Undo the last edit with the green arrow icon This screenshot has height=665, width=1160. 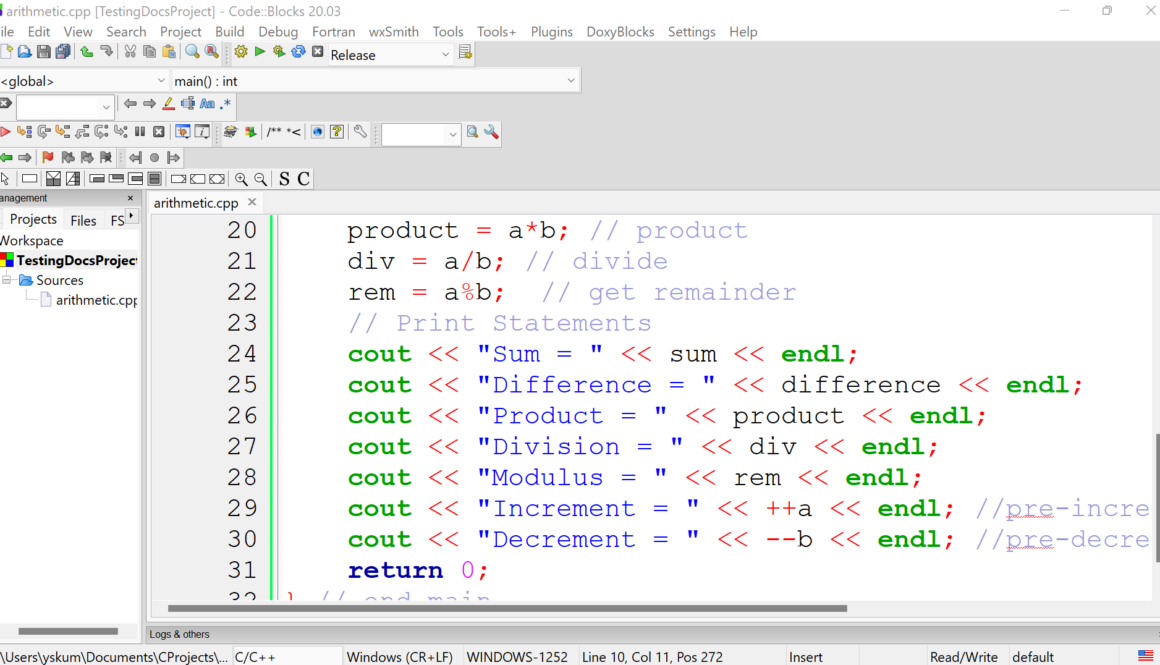[x=85, y=53]
